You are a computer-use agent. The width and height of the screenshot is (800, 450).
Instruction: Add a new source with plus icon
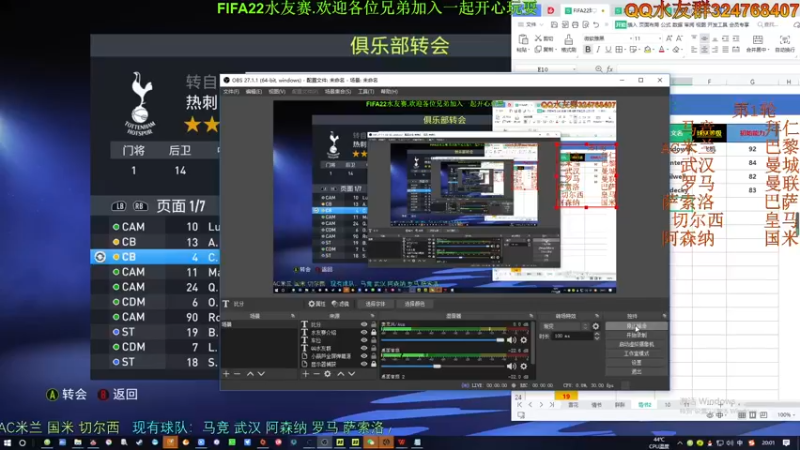pos(305,373)
